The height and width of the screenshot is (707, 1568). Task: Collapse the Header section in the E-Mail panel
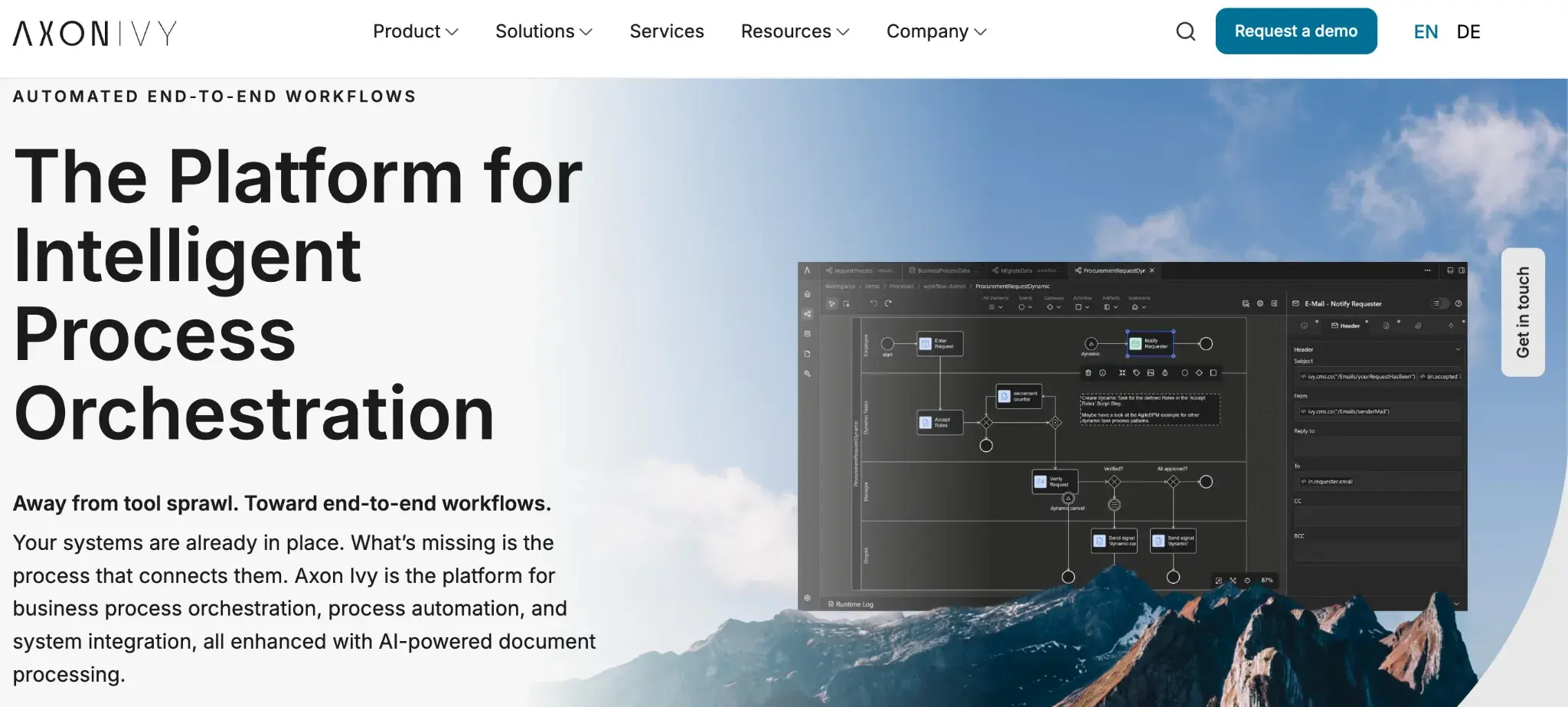pos(1458,349)
